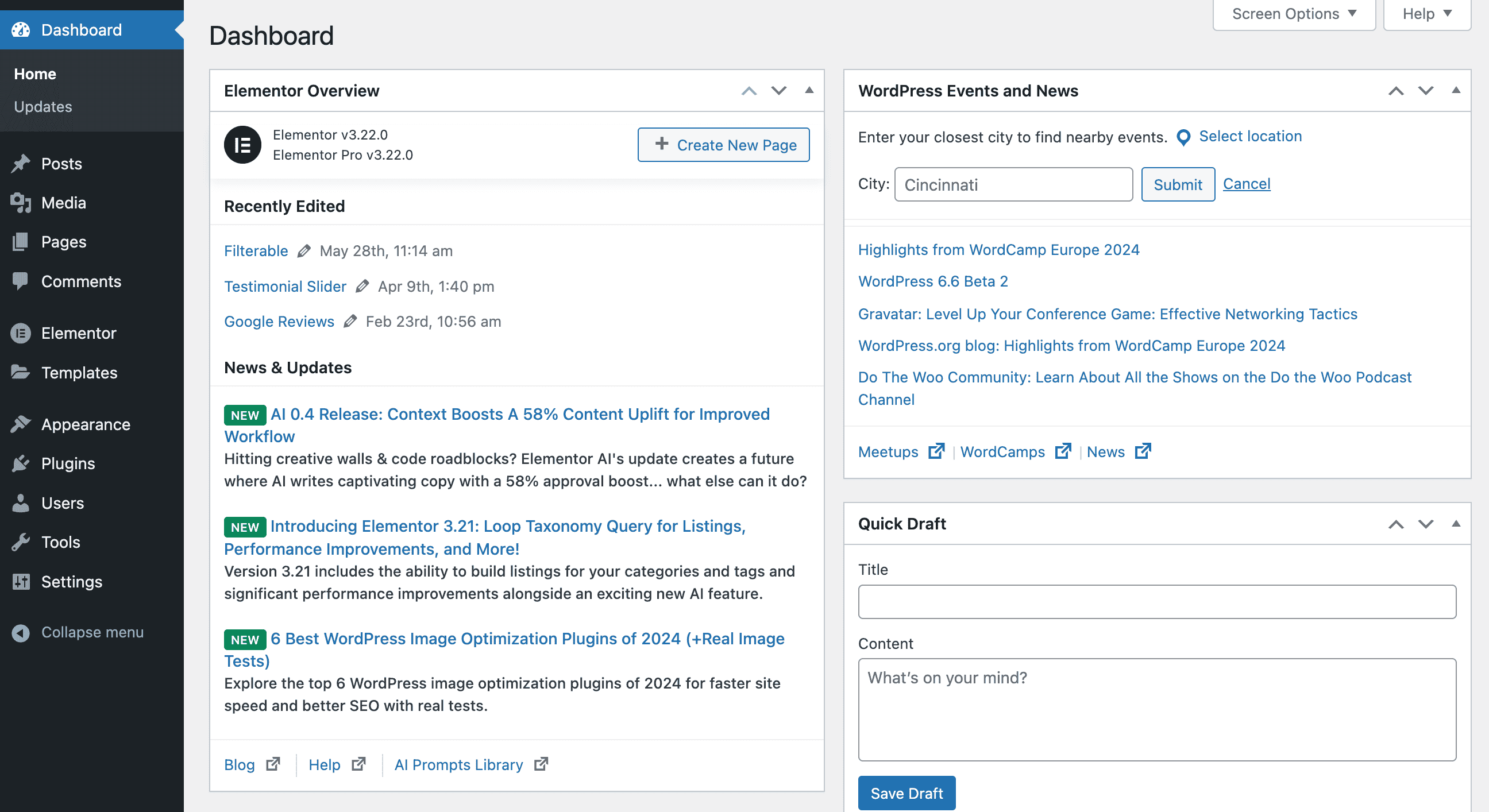Click external link icon beside WordCamps
1489x812 pixels.
click(1063, 451)
